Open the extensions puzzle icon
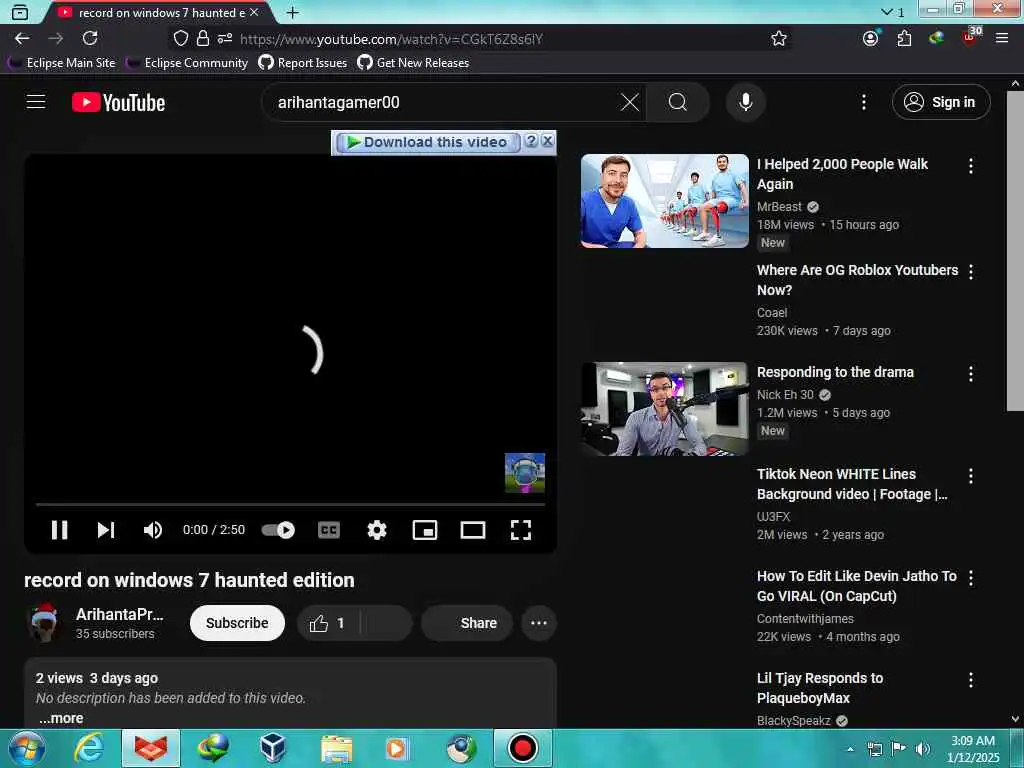Image resolution: width=1024 pixels, height=768 pixels. [904, 39]
